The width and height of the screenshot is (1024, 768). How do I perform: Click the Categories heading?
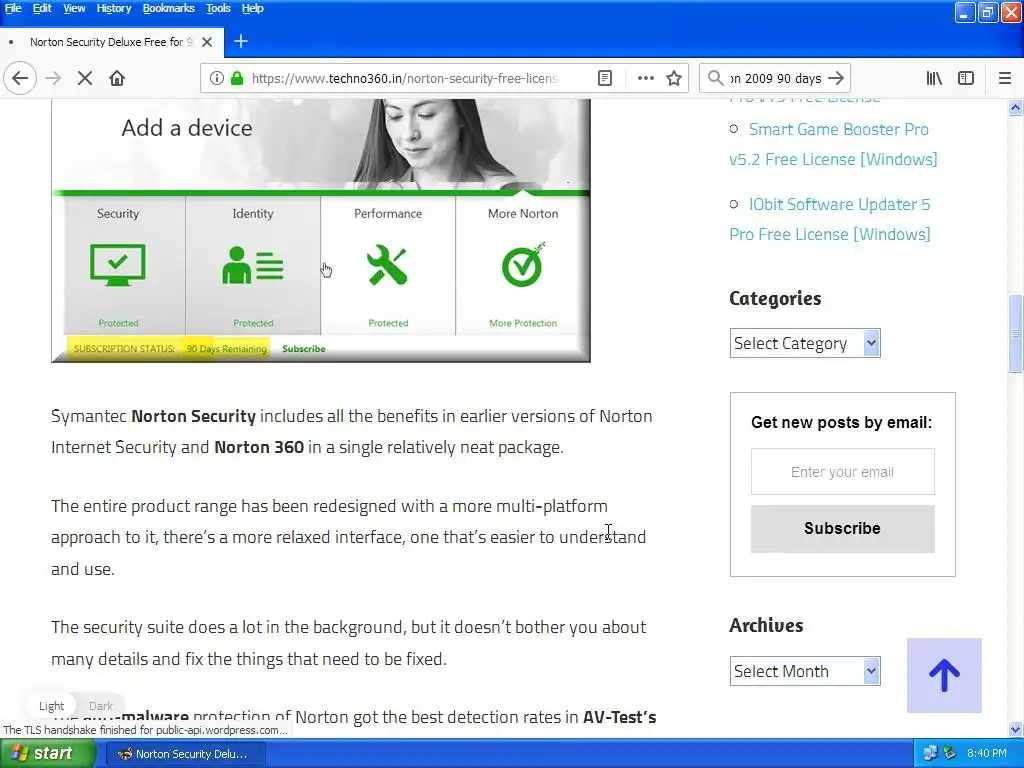(775, 298)
